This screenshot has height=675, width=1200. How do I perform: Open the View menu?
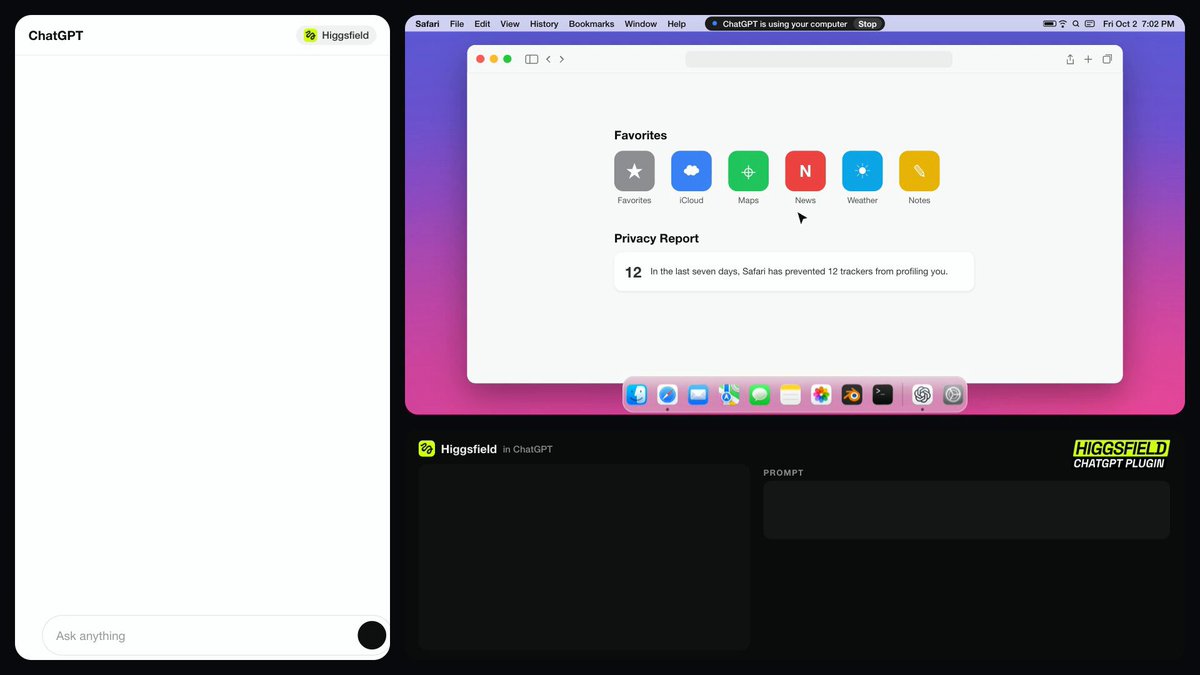[x=510, y=24]
